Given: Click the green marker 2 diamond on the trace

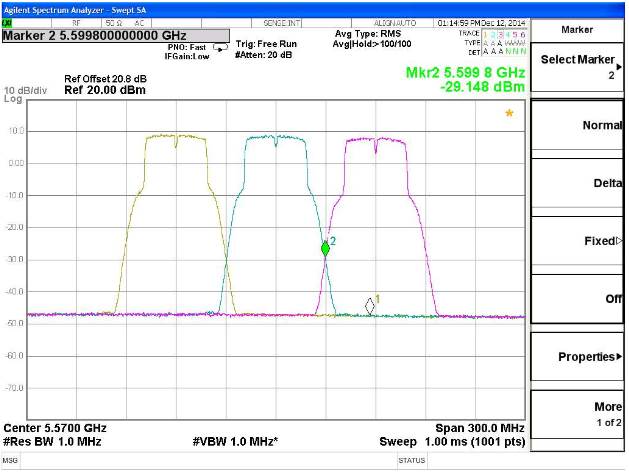Looking at the screenshot, I should click(x=325, y=248).
